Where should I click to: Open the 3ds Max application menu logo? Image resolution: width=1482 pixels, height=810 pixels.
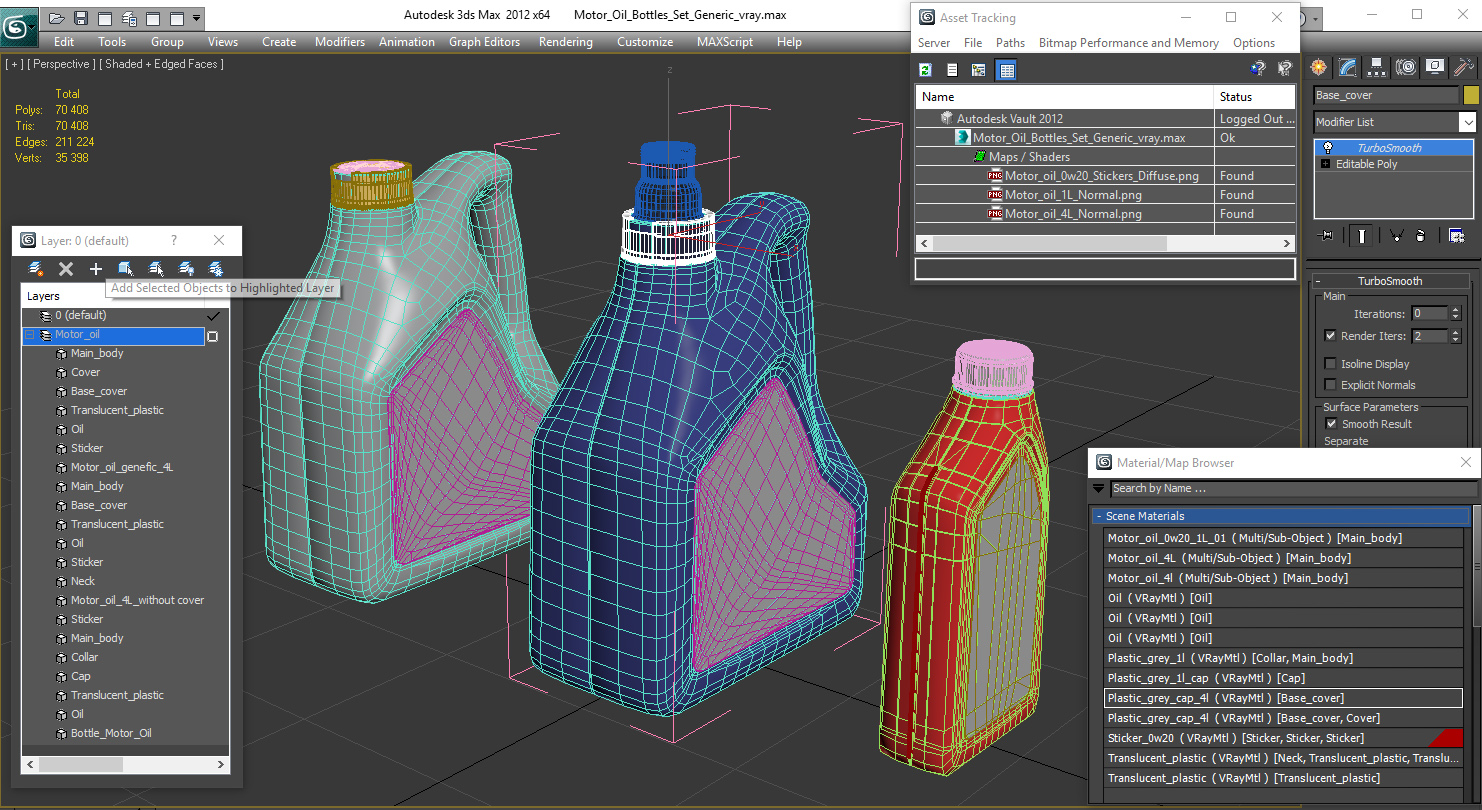19,26
